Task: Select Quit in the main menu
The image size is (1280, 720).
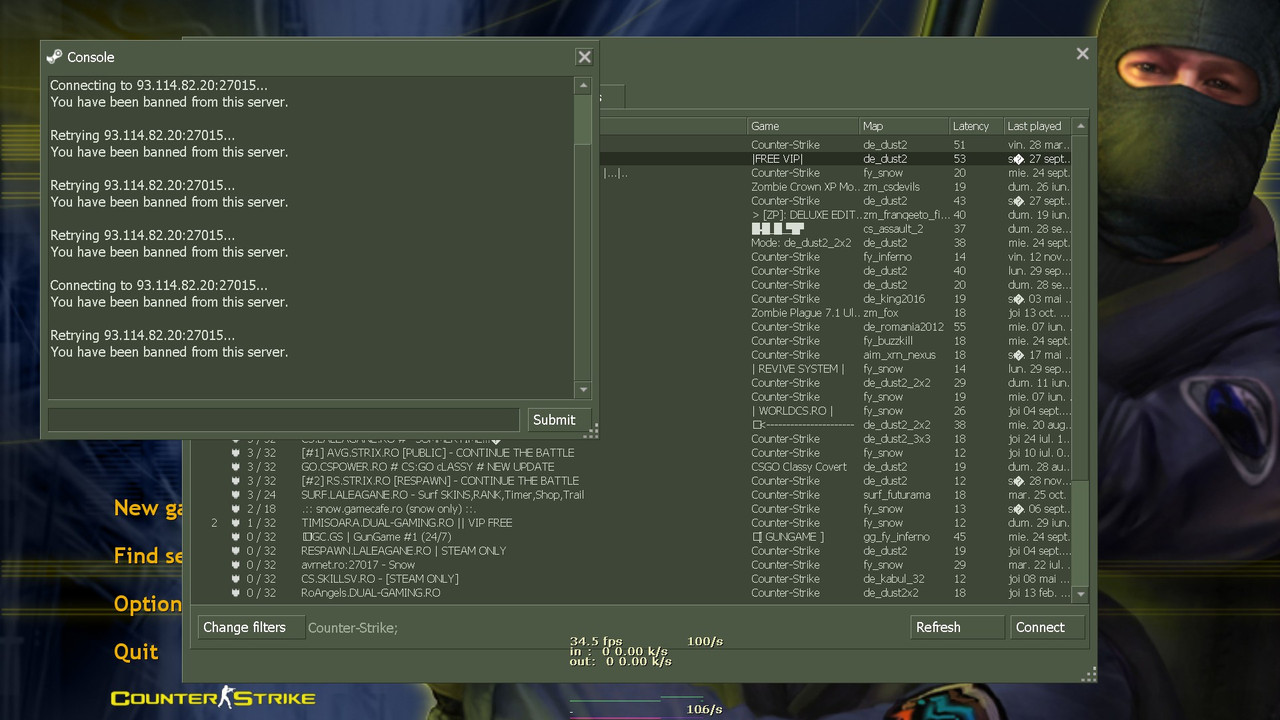Action: click(x=136, y=652)
